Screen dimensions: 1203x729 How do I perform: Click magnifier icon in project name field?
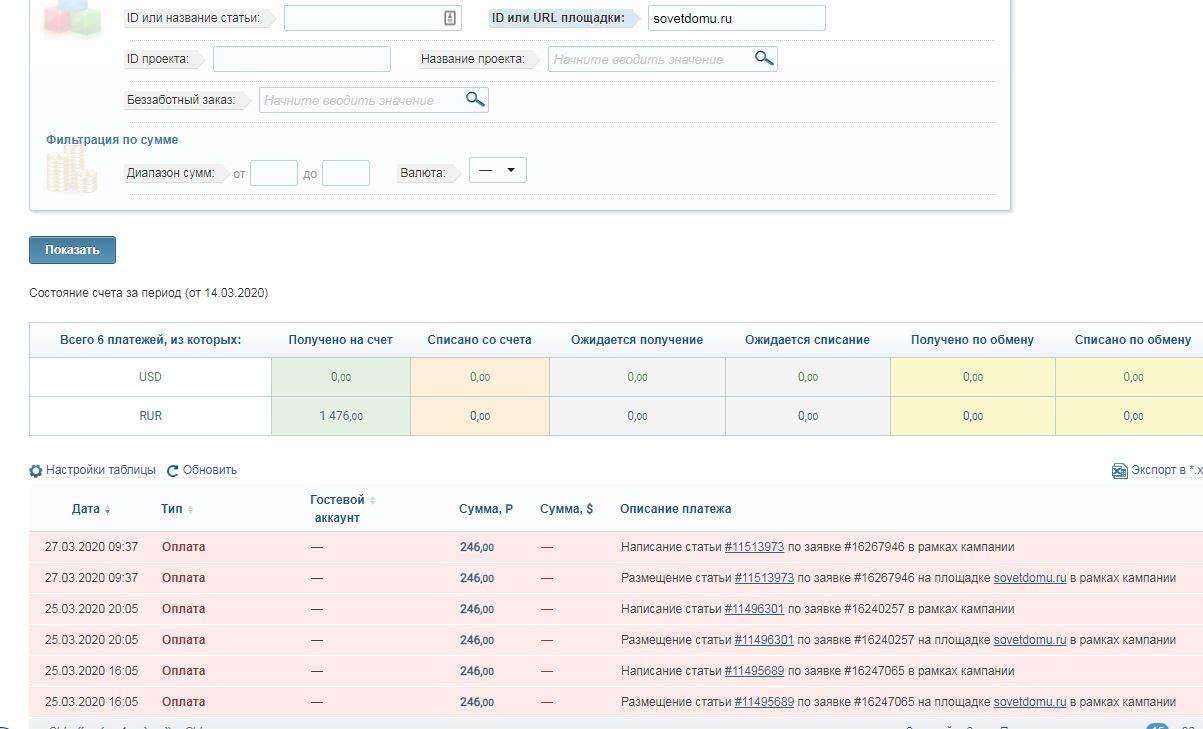coord(764,58)
